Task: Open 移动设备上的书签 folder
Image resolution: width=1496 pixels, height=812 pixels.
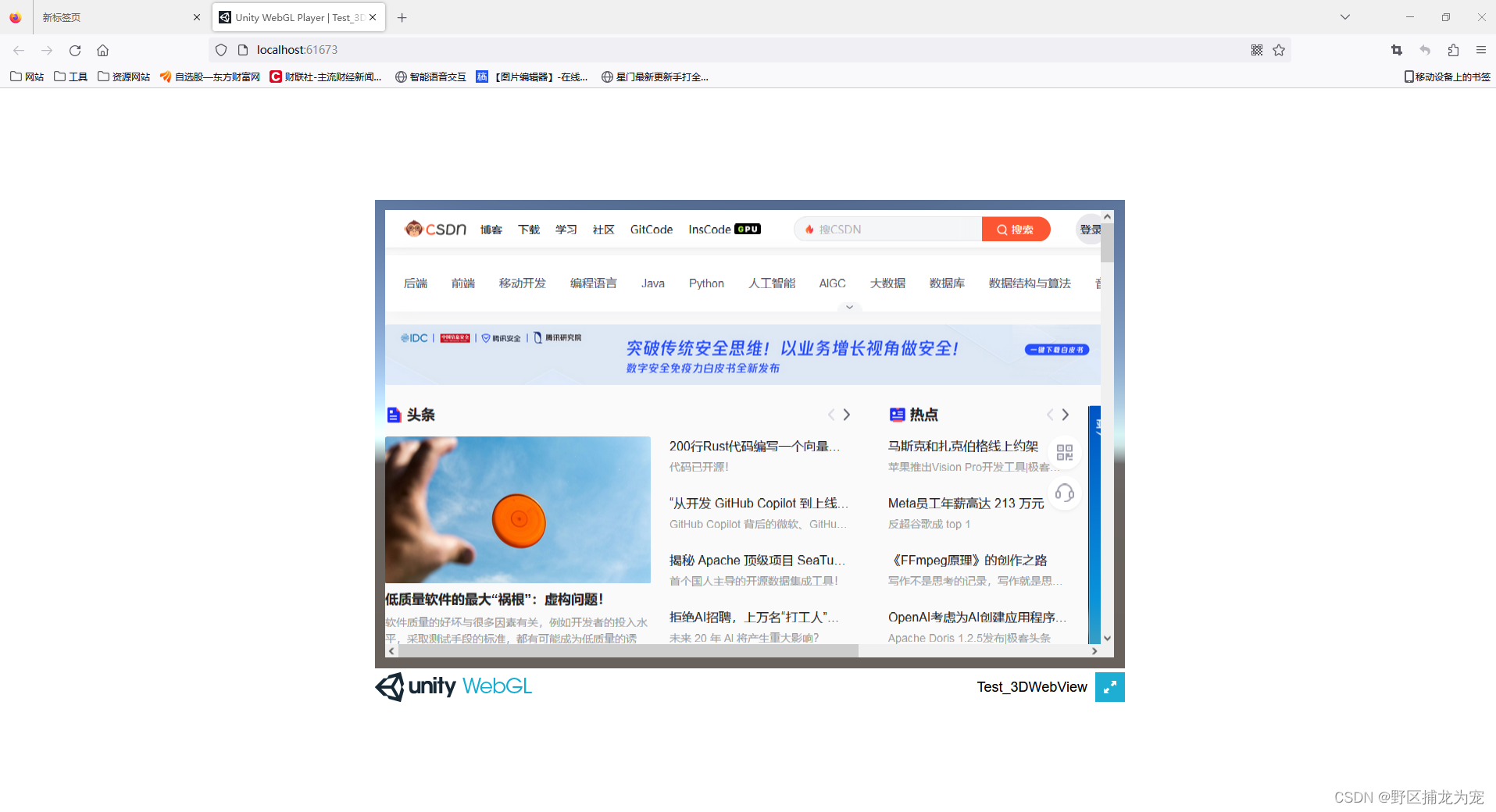Action: [1448, 77]
